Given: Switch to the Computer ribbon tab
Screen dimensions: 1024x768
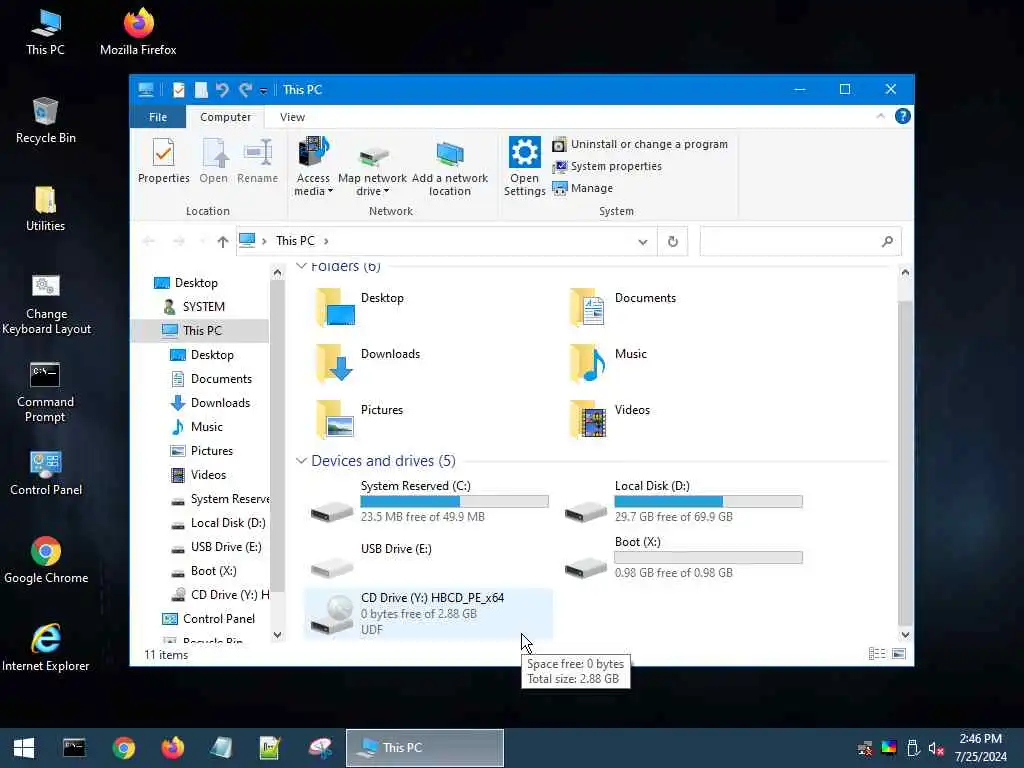Looking at the screenshot, I should (x=225, y=117).
